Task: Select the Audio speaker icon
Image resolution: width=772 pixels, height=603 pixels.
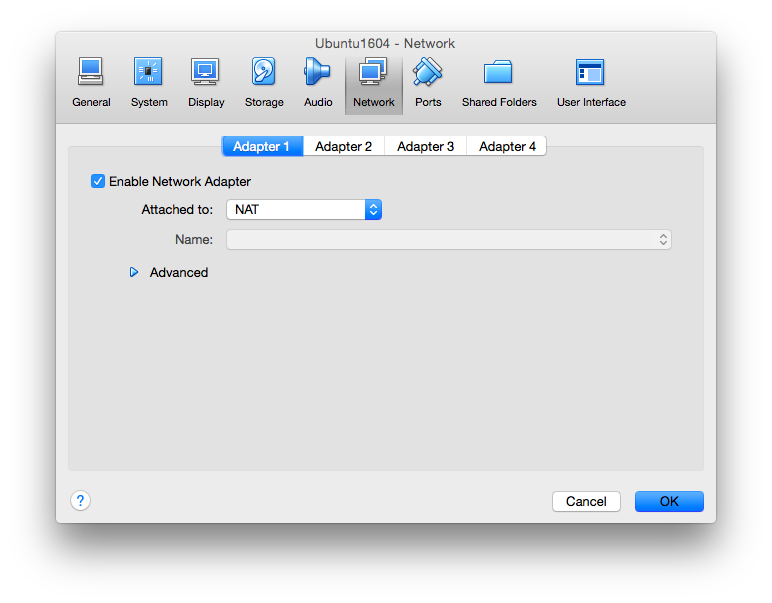Action: [318, 73]
